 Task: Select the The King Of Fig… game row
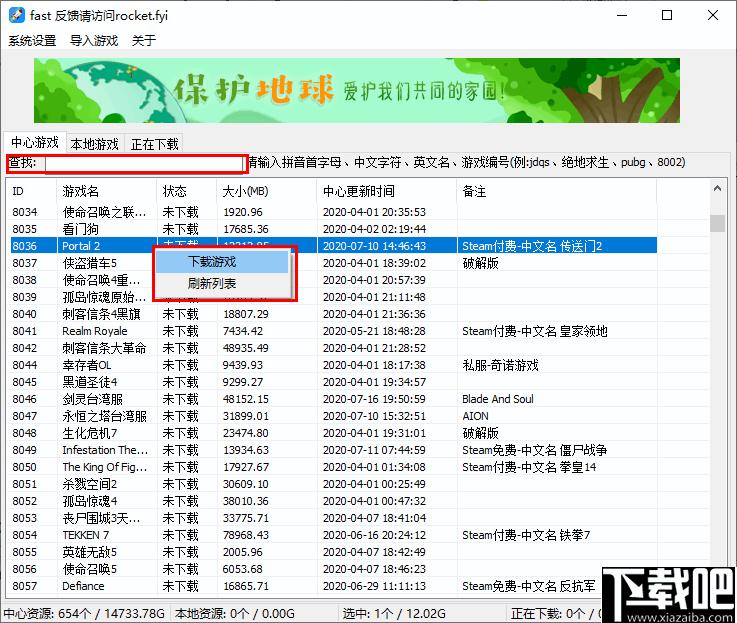tap(333, 467)
